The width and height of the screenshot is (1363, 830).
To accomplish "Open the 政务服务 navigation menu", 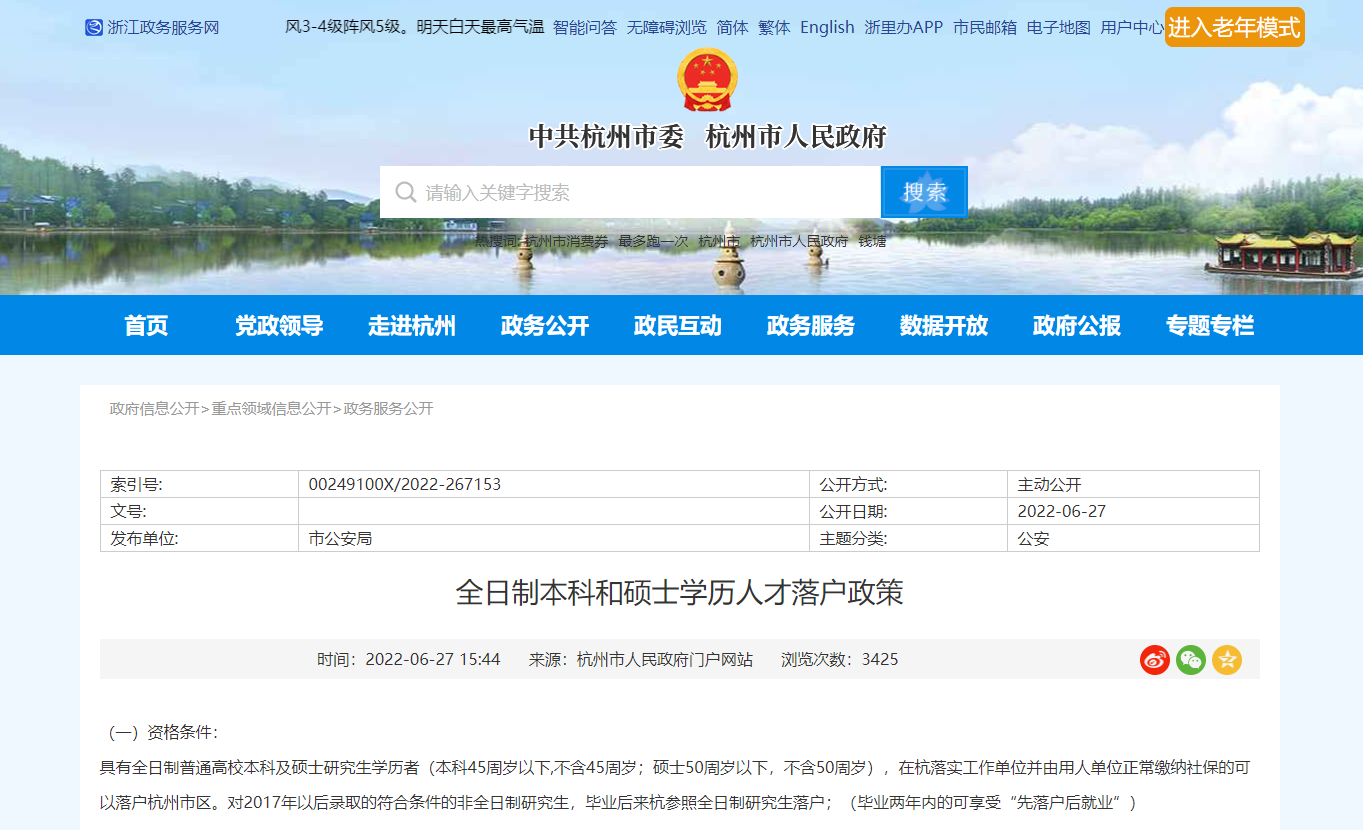I will (x=811, y=325).
